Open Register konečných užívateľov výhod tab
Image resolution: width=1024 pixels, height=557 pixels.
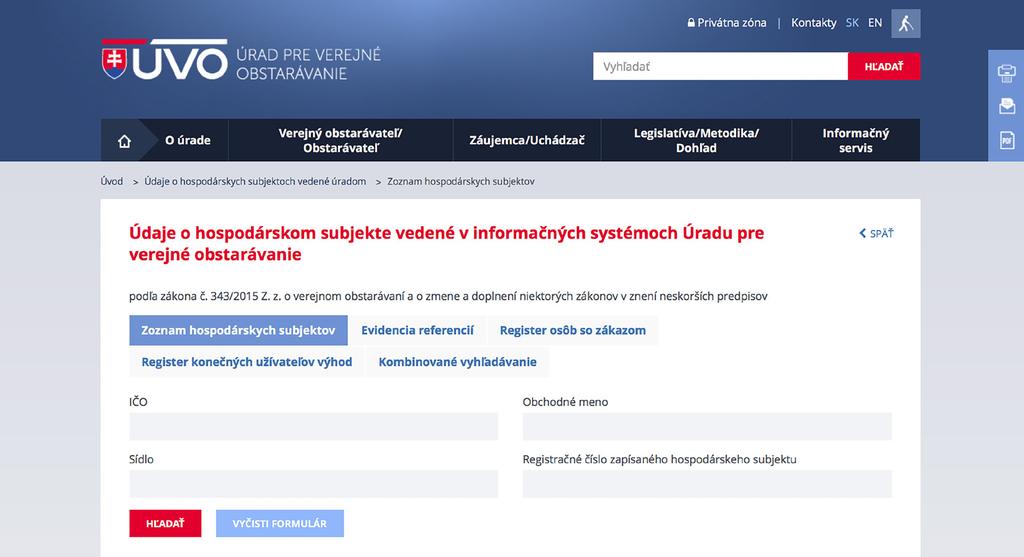pyautogui.click(x=247, y=362)
